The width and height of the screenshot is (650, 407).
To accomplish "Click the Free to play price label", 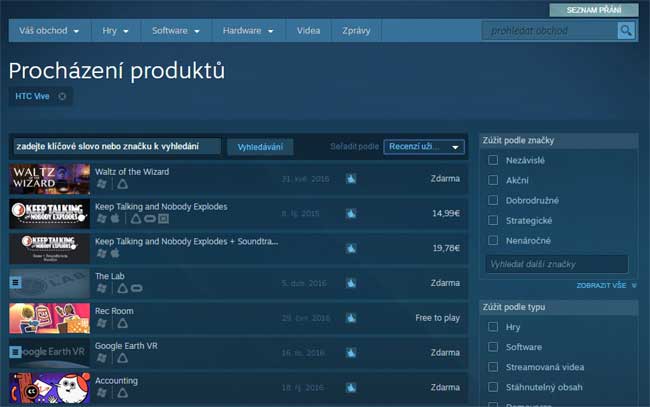I will (437, 318).
